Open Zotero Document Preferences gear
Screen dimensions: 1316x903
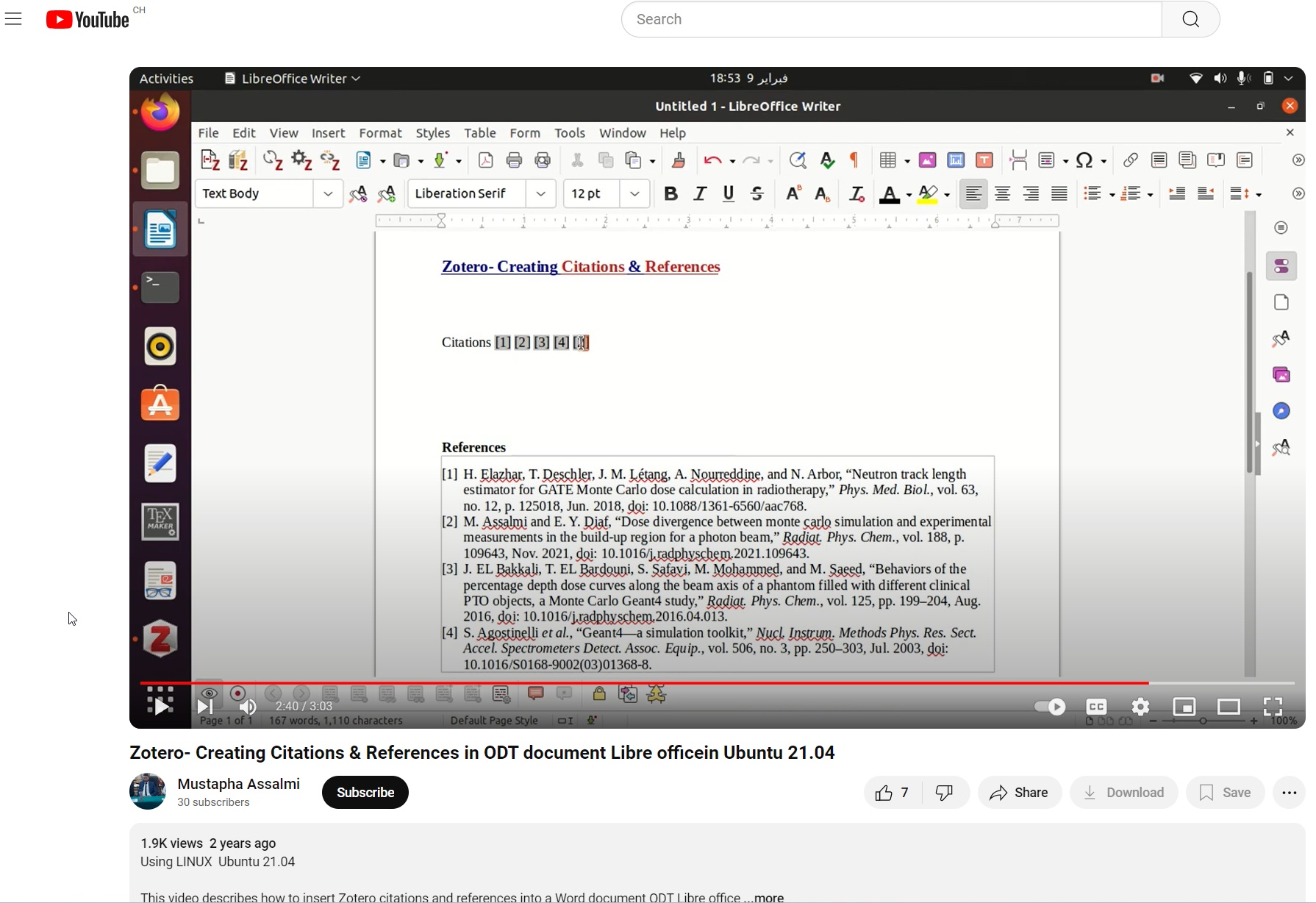(301, 160)
